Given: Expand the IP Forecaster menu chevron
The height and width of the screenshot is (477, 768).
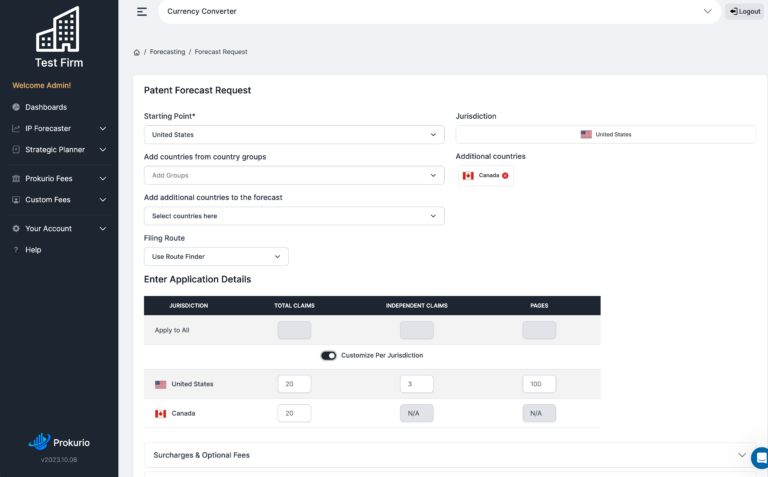Looking at the screenshot, I should click(x=103, y=128).
